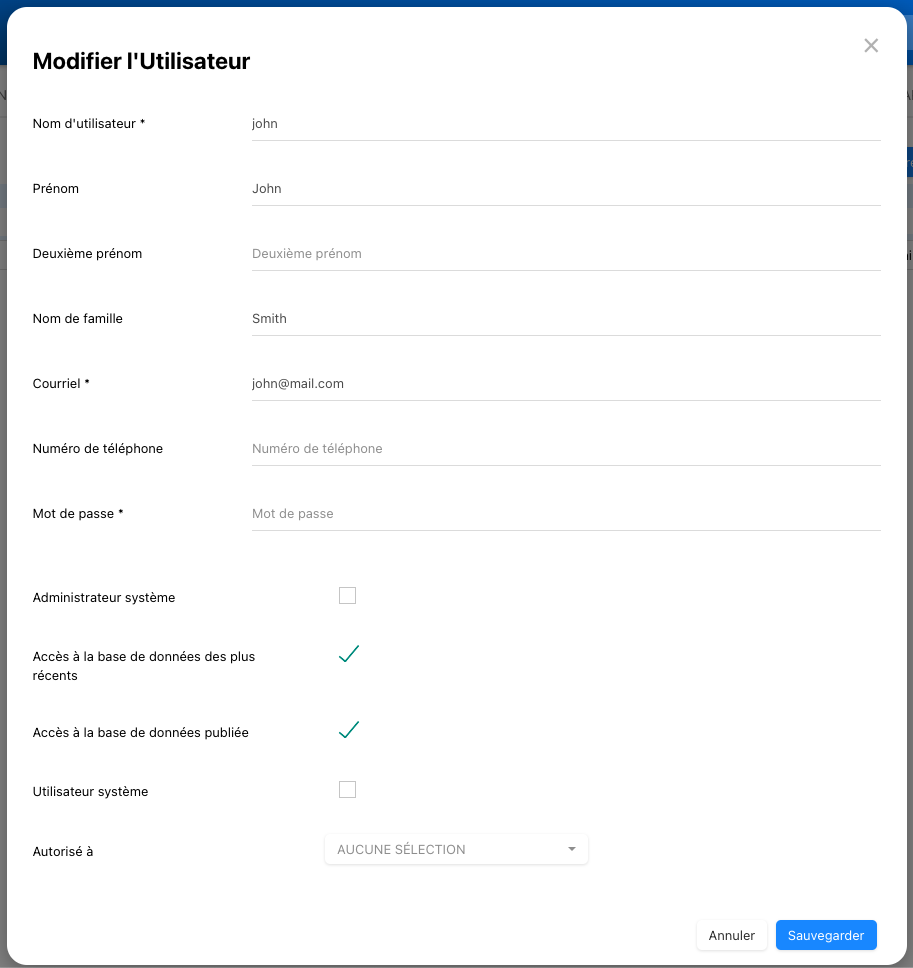913x968 pixels.
Task: Click the Administrateur système label
Action: [x=104, y=598]
